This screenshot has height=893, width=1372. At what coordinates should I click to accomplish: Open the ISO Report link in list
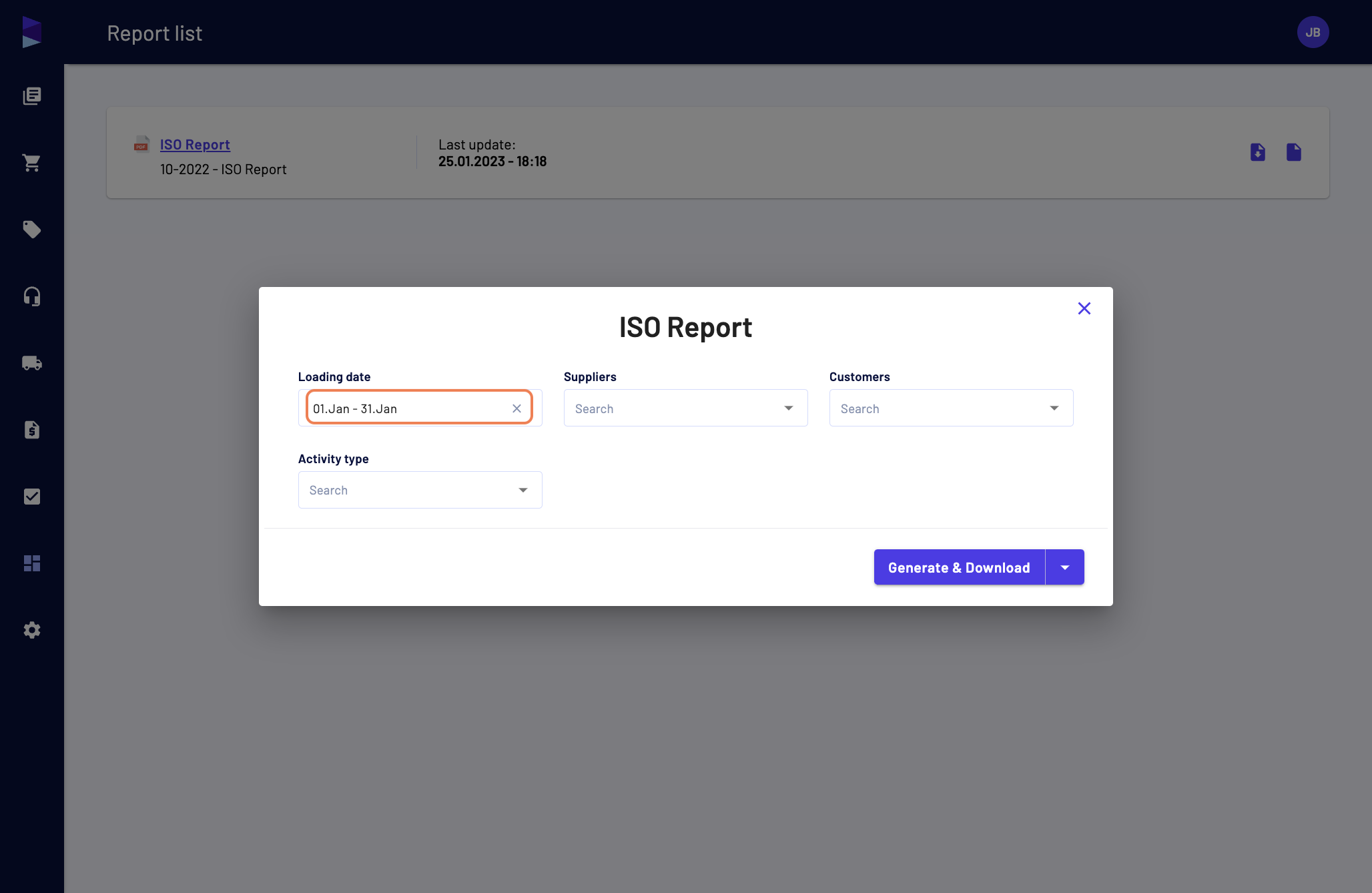pos(195,145)
